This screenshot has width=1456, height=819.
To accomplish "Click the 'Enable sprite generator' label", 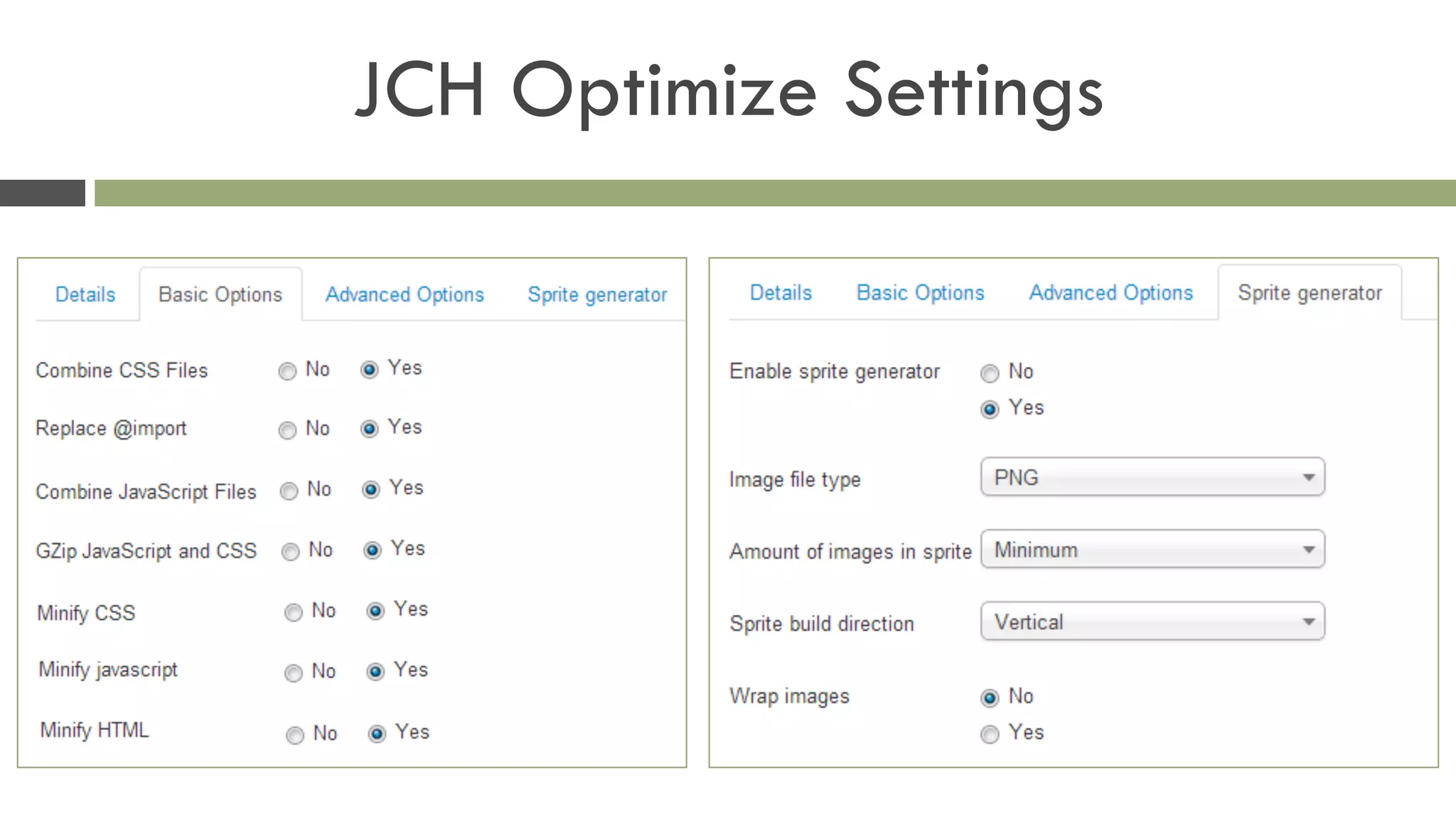I will click(835, 372).
